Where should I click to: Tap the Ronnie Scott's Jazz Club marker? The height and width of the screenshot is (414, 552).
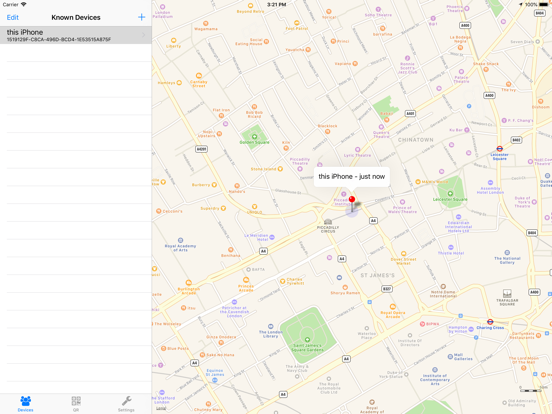click(x=407, y=58)
